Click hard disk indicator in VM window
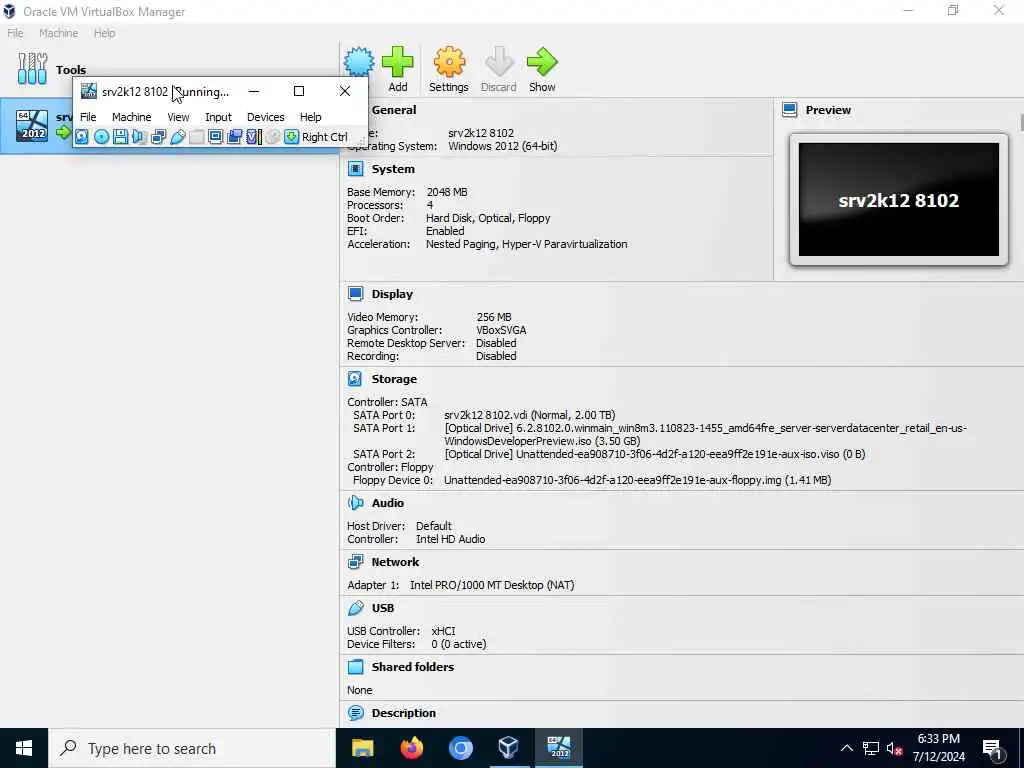The height and width of the screenshot is (768, 1024). point(82,136)
